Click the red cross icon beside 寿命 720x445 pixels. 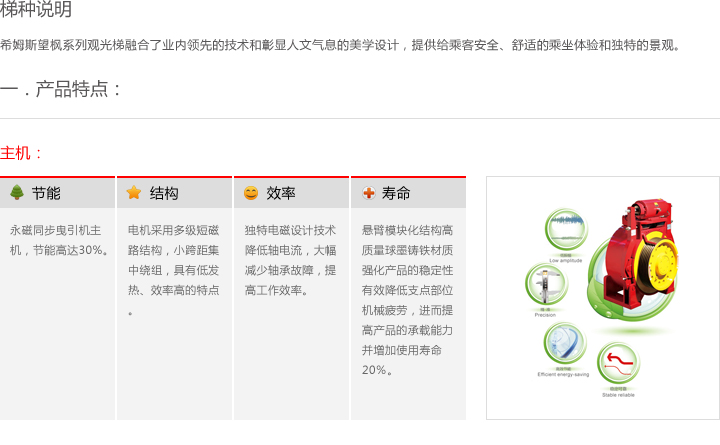tap(368, 193)
